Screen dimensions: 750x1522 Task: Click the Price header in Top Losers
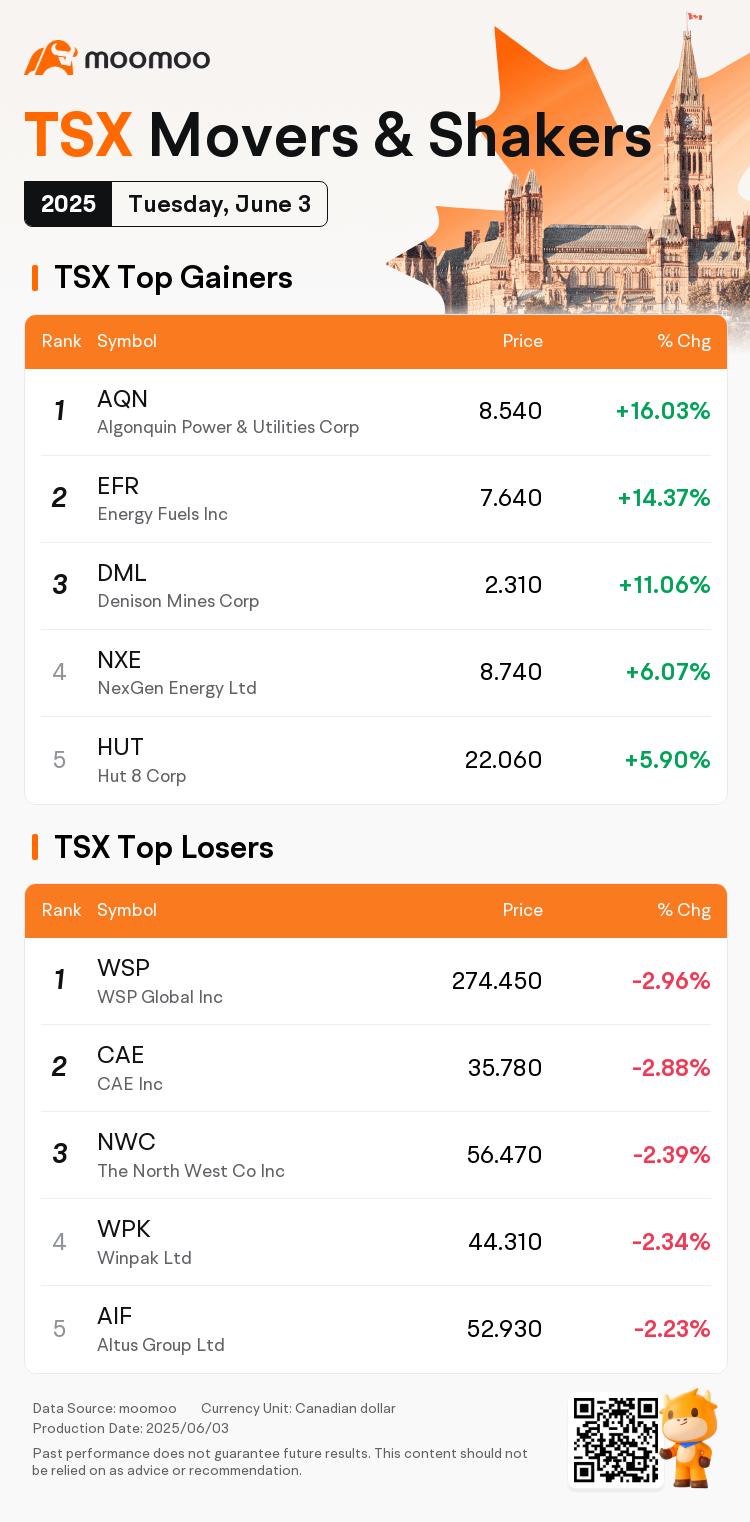[x=522, y=910]
